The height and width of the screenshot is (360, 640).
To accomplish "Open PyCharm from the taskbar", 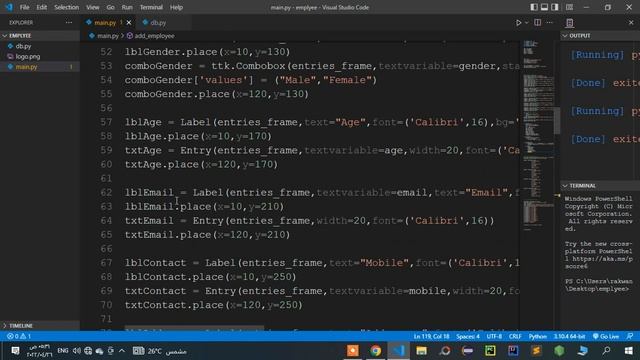I will click(x=490, y=351).
